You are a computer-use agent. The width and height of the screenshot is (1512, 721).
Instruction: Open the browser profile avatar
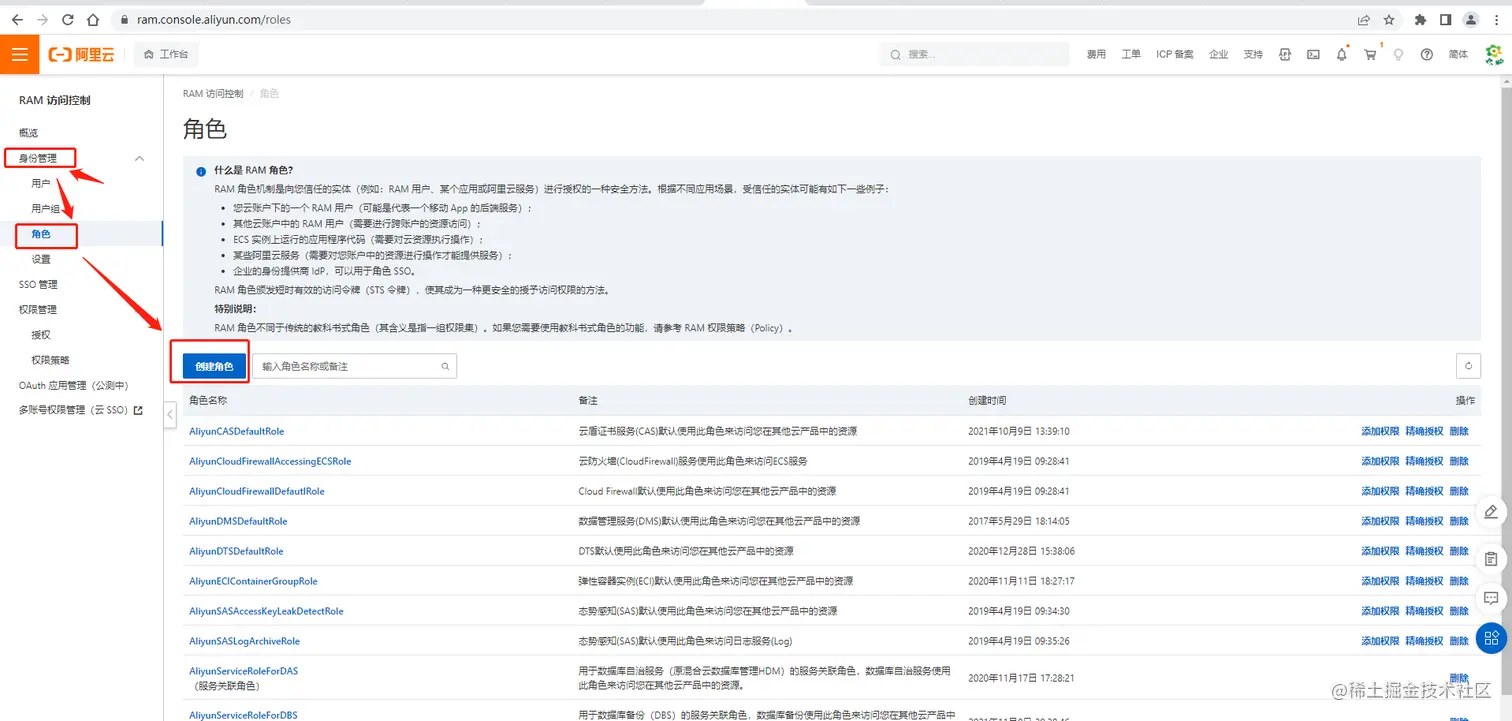click(x=1470, y=19)
